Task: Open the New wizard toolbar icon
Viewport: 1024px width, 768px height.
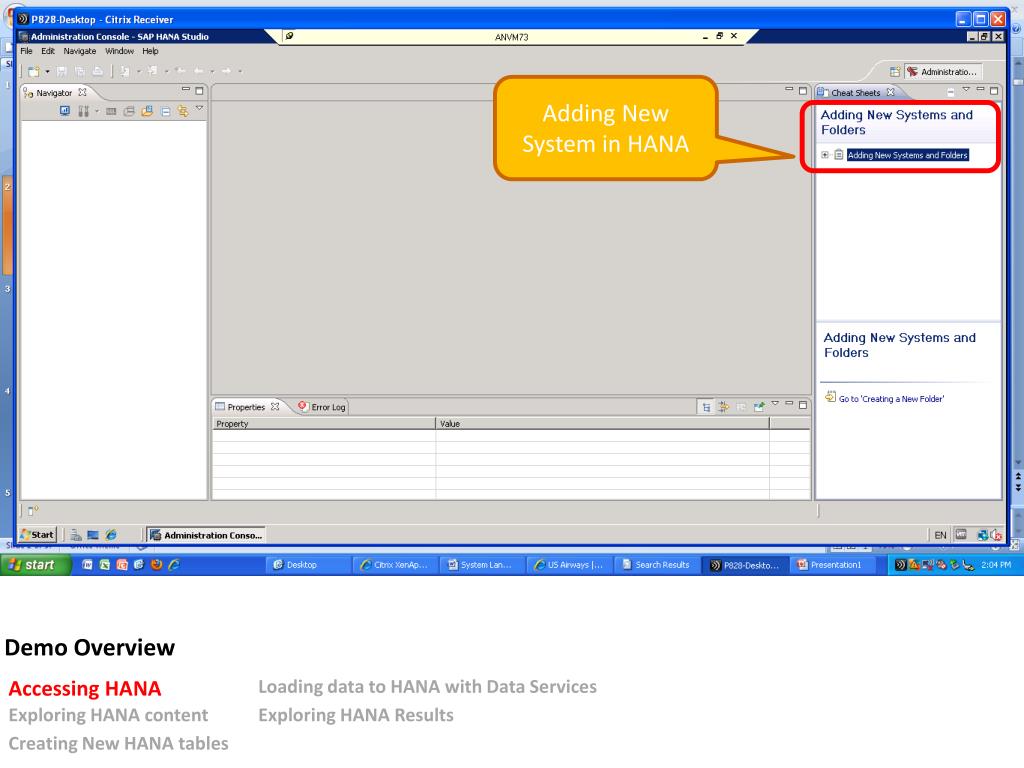Action: pos(33,71)
